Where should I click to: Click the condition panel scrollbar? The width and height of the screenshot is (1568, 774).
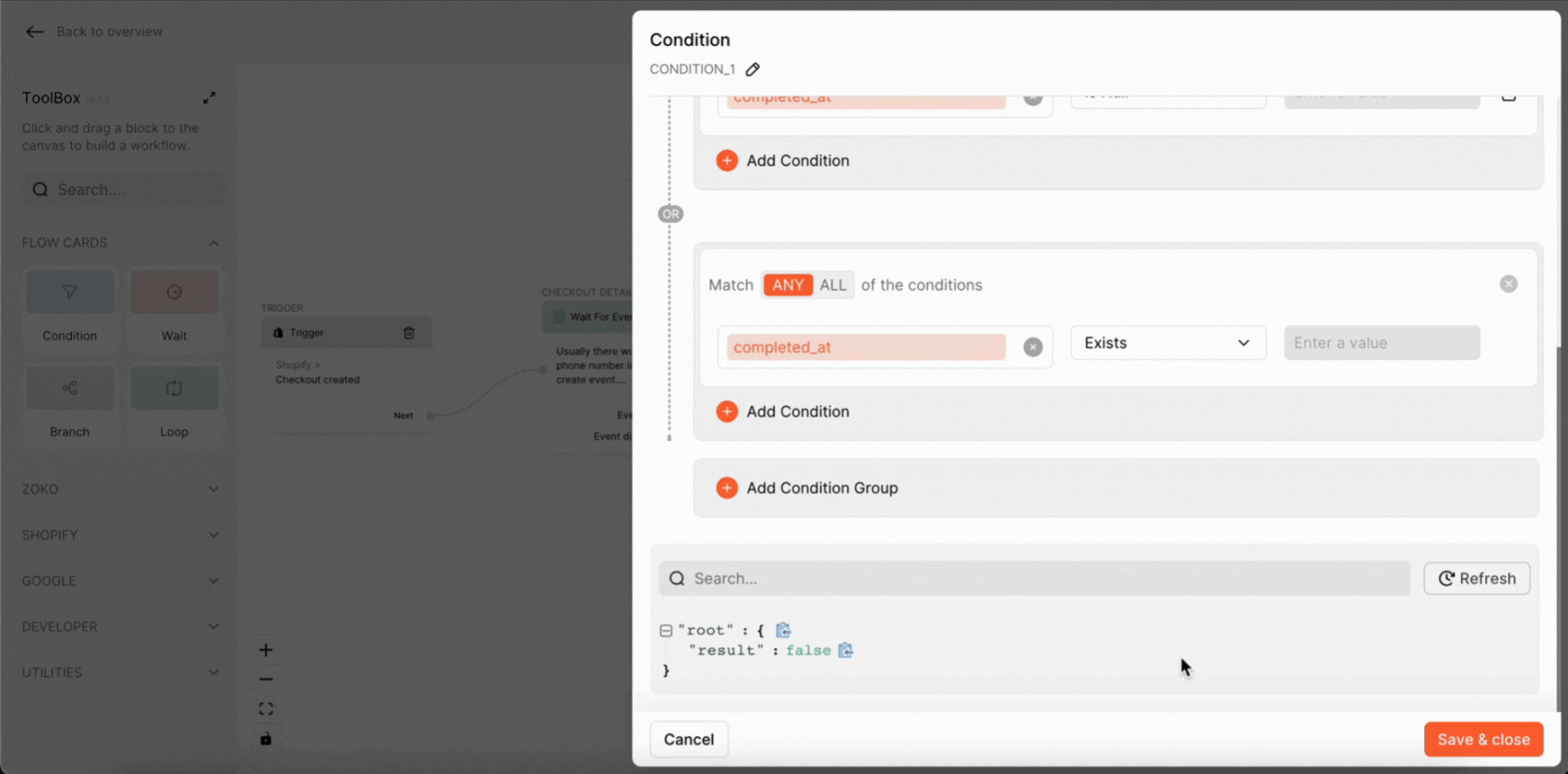coord(1558,528)
